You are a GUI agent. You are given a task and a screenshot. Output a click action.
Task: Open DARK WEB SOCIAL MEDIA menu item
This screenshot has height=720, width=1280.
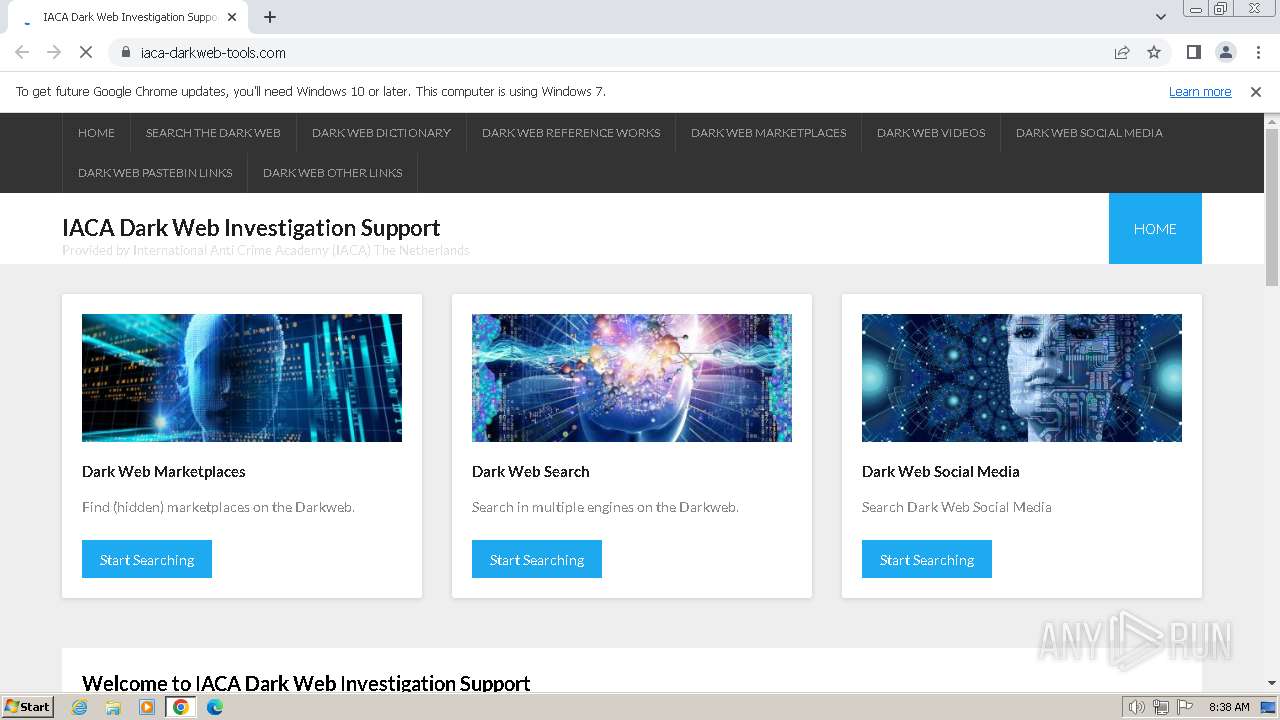pos(1089,133)
